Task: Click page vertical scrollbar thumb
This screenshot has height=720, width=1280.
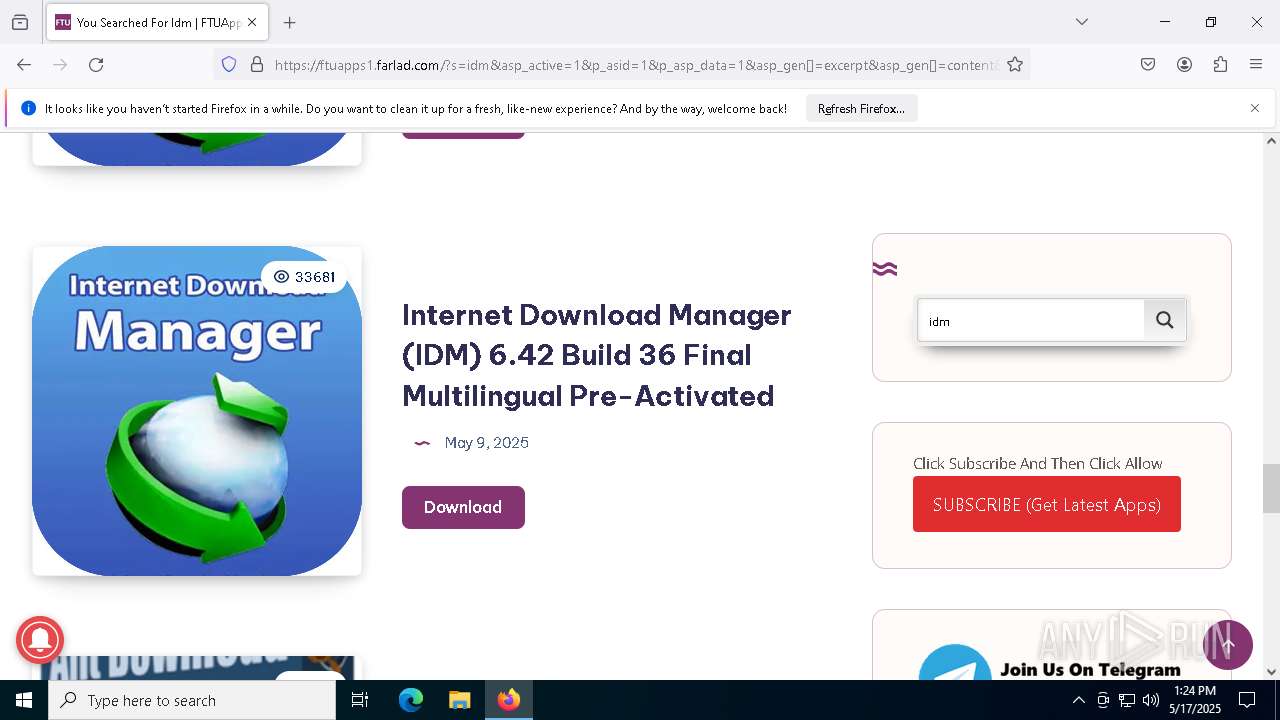Action: click(1271, 488)
